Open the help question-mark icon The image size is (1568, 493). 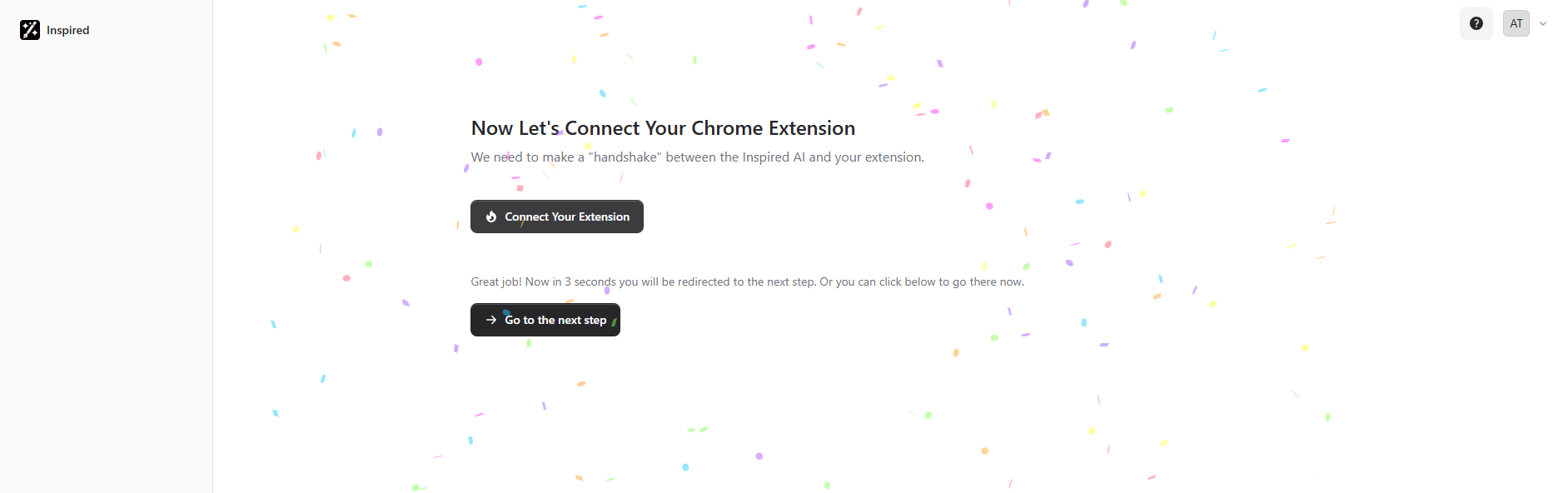tap(1476, 23)
